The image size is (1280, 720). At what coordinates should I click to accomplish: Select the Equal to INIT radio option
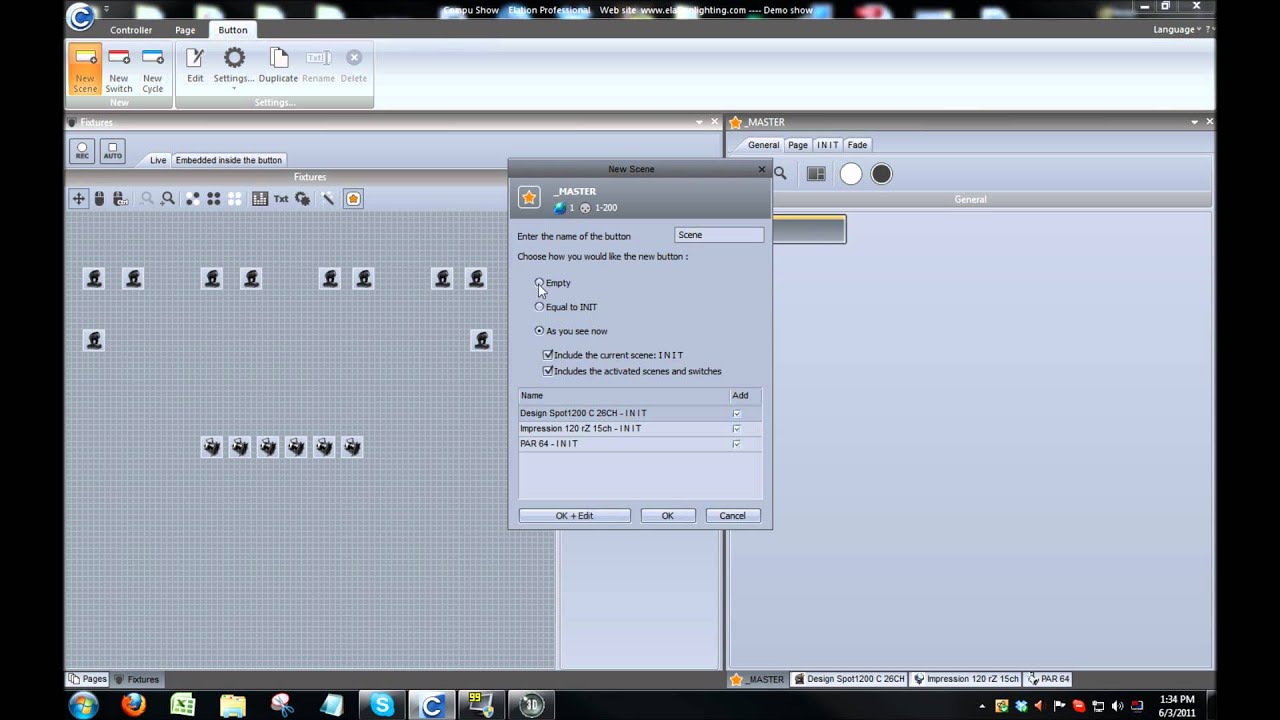[539, 307]
